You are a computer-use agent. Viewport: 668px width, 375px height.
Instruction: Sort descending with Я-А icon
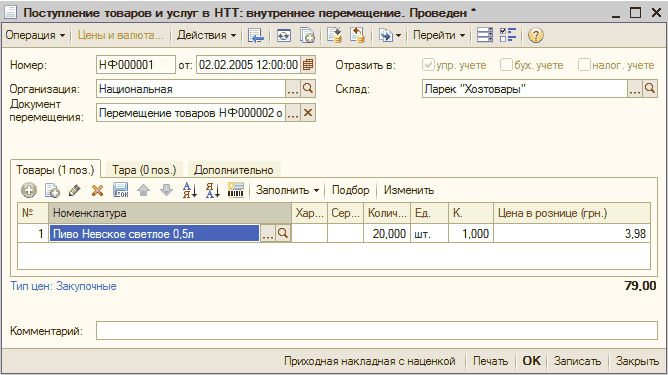coord(213,190)
